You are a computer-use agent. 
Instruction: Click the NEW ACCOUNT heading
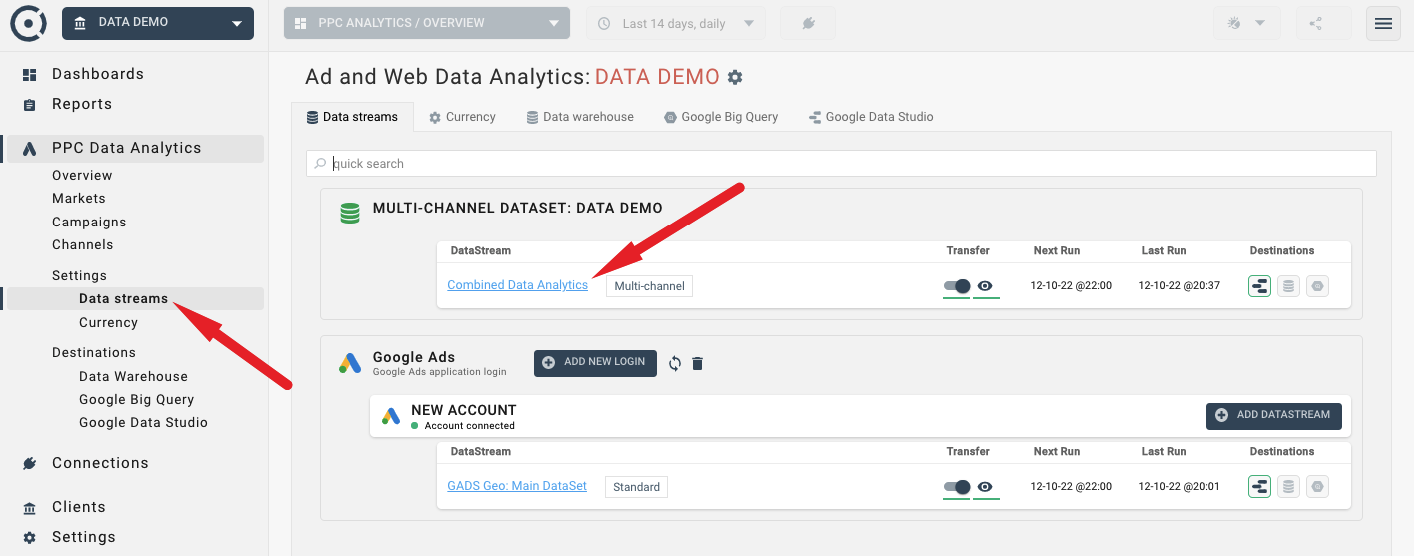coord(464,410)
